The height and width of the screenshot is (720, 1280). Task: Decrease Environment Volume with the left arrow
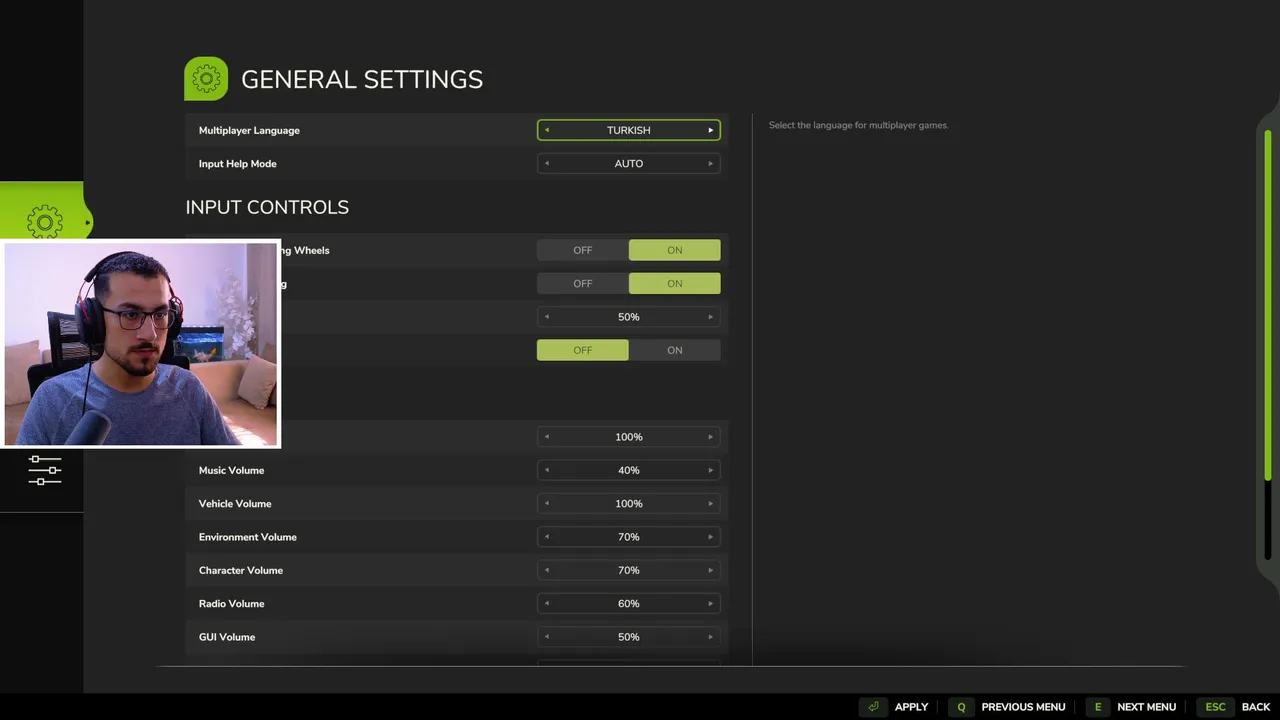[x=547, y=537]
